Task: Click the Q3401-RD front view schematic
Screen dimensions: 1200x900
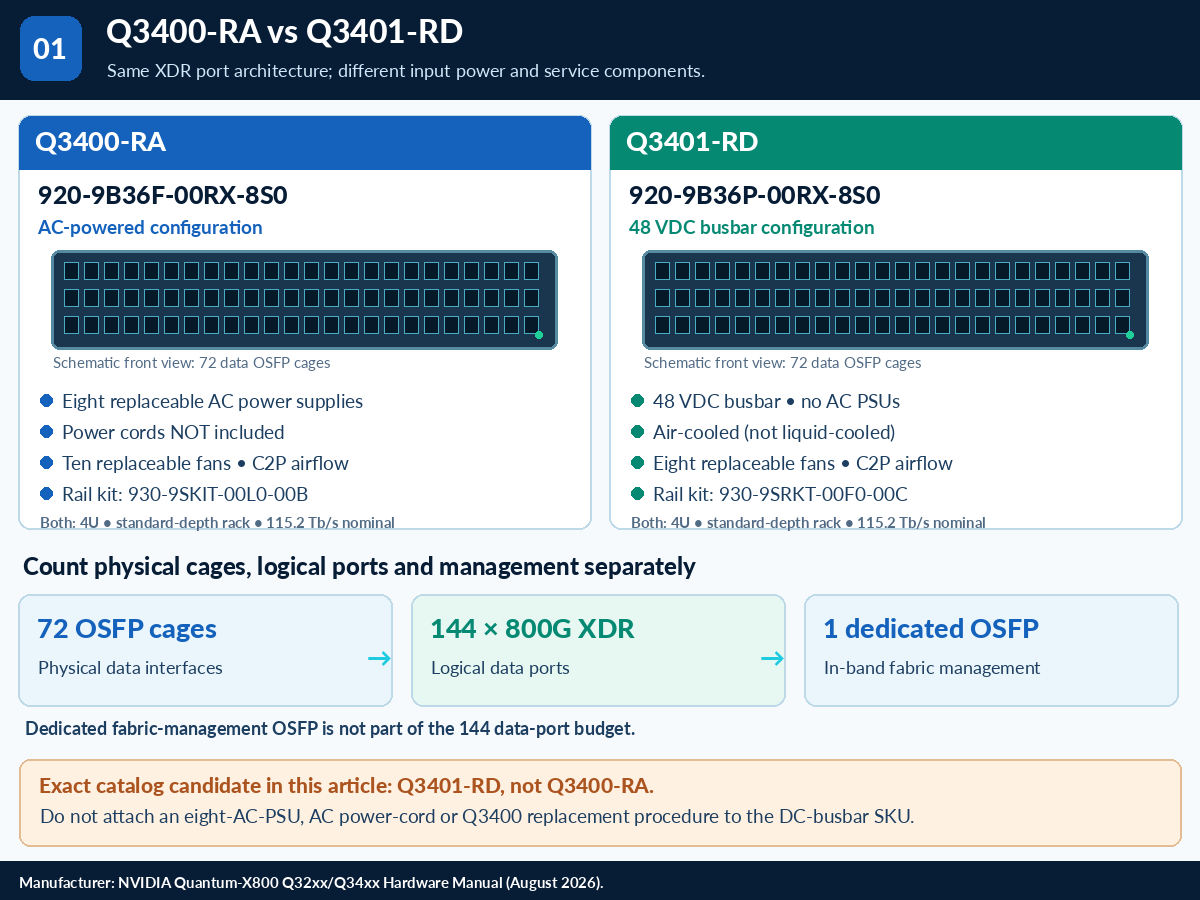Action: (x=895, y=299)
